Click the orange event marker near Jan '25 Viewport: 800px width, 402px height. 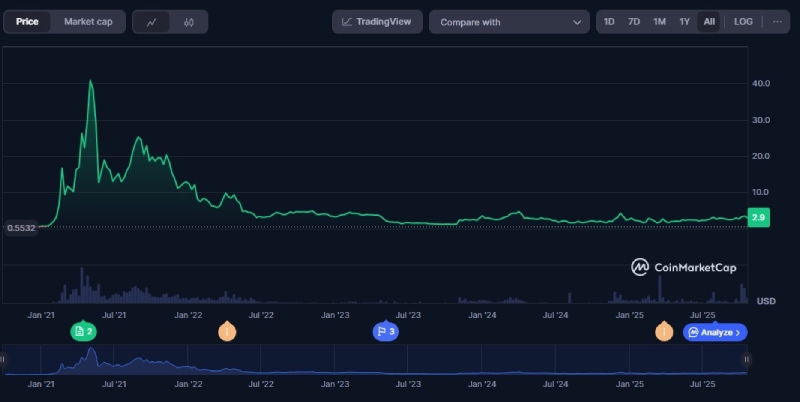coord(664,332)
